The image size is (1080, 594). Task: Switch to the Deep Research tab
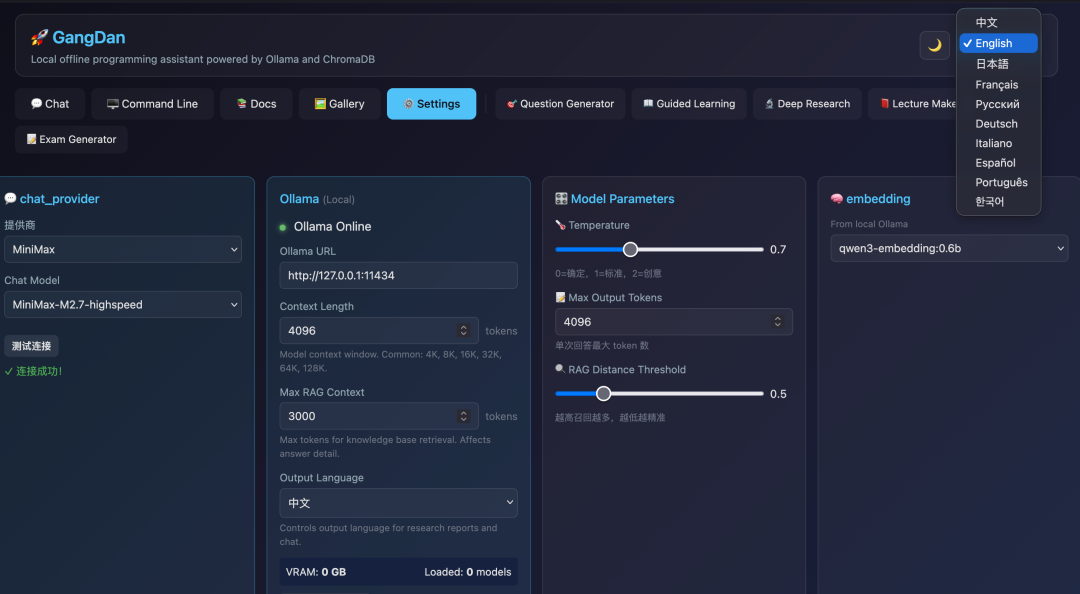(807, 104)
